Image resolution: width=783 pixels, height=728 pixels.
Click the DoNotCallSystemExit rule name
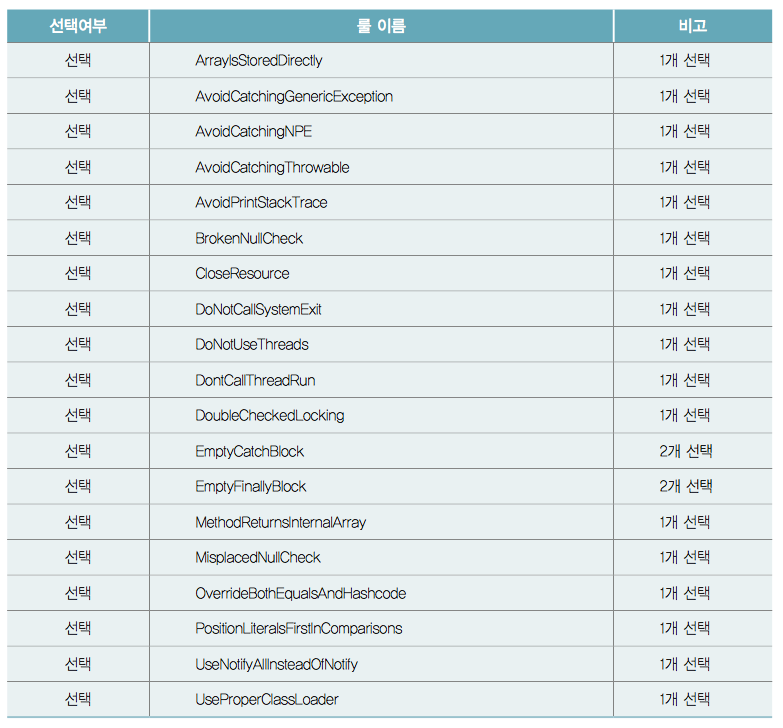click(x=258, y=309)
